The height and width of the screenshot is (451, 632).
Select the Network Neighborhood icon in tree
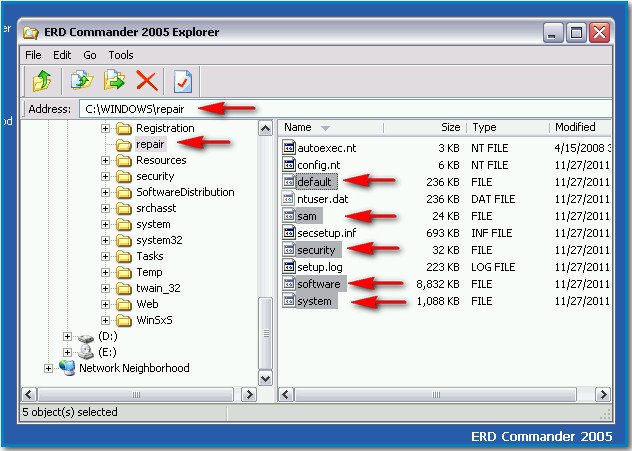[67, 368]
